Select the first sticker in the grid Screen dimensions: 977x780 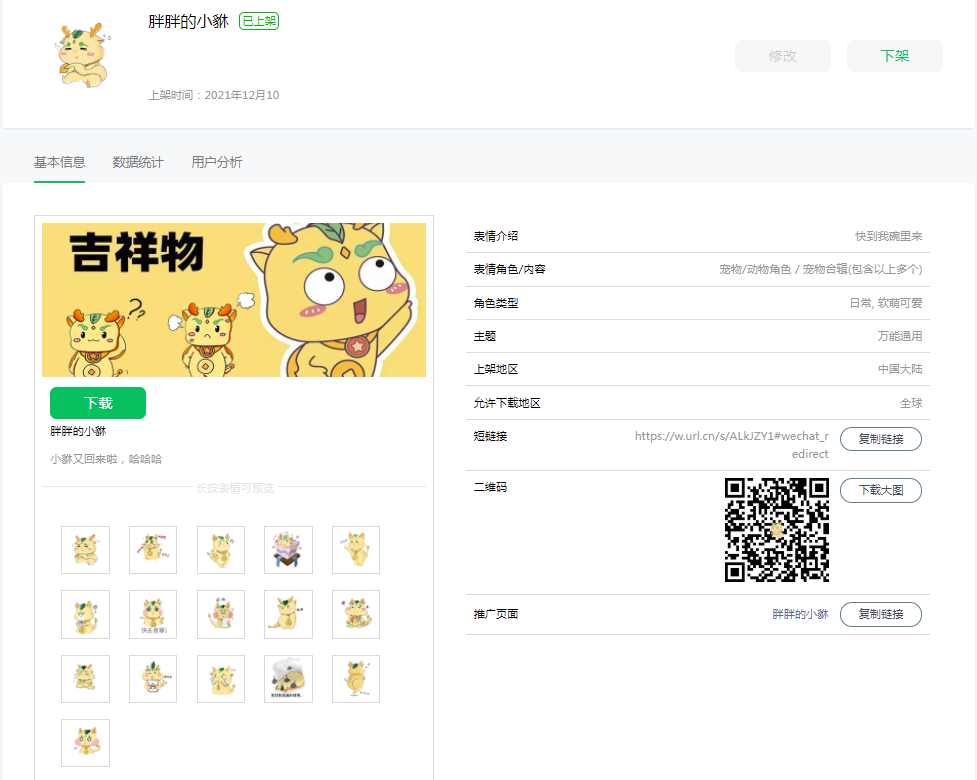(85, 550)
